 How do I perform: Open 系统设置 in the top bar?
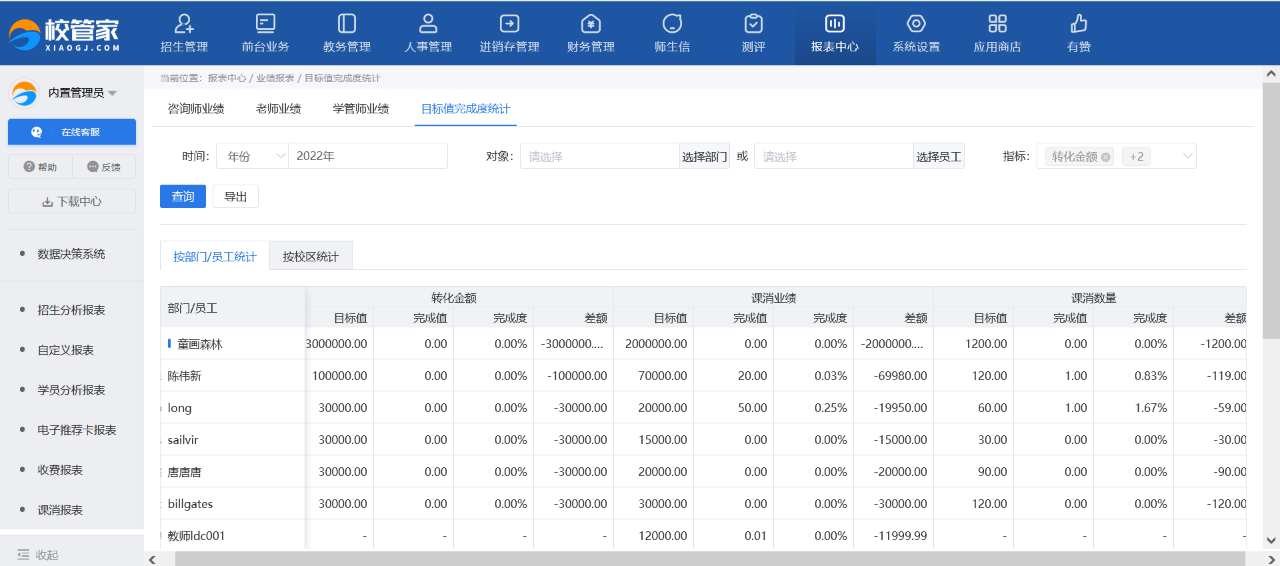(x=915, y=33)
